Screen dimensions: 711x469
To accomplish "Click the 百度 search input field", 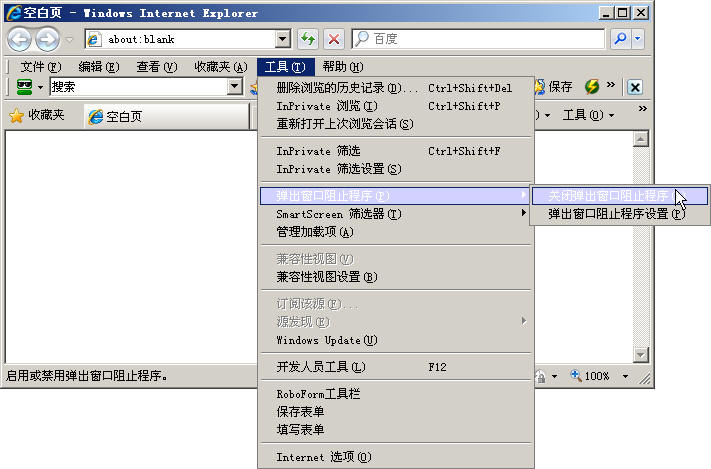I will [480, 39].
